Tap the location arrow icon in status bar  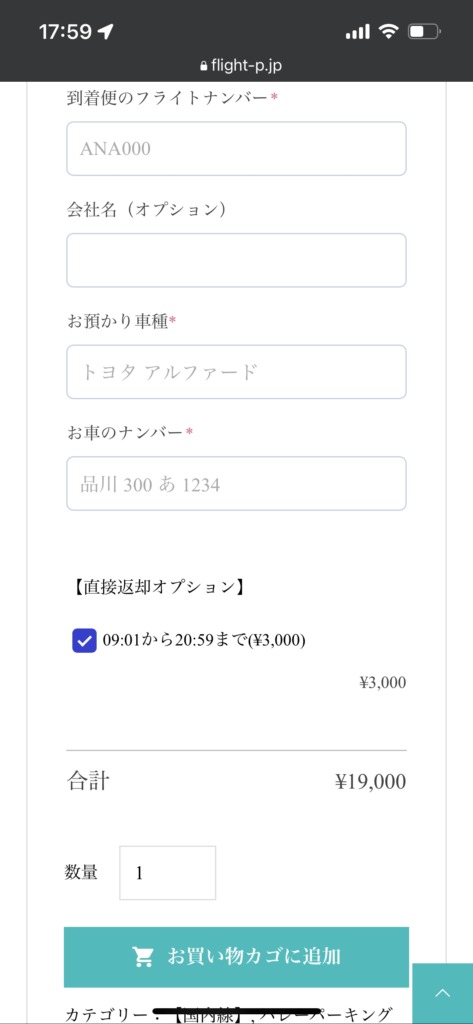coord(106,31)
